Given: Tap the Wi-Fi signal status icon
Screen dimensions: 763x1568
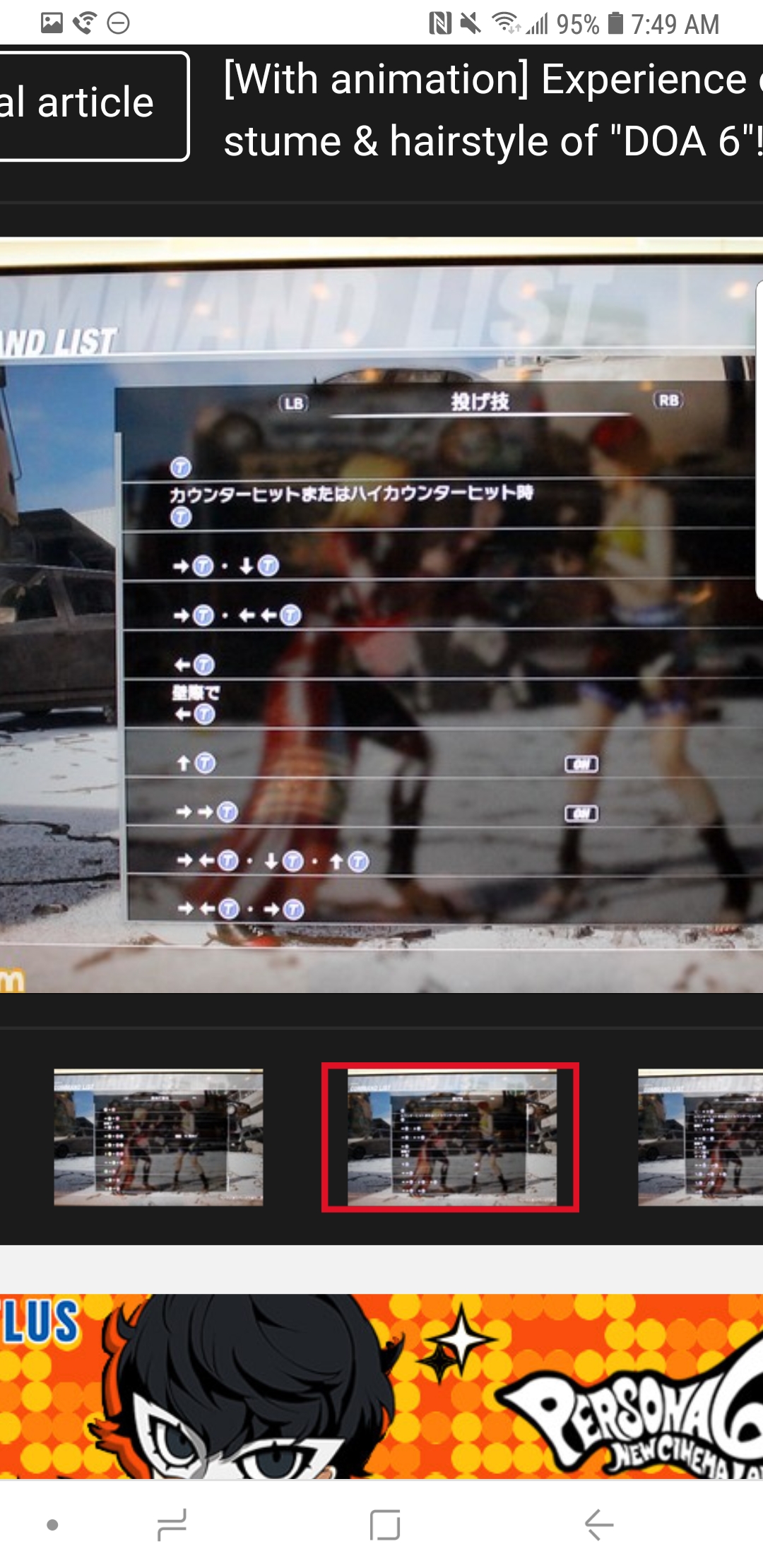Looking at the screenshot, I should pos(506,23).
